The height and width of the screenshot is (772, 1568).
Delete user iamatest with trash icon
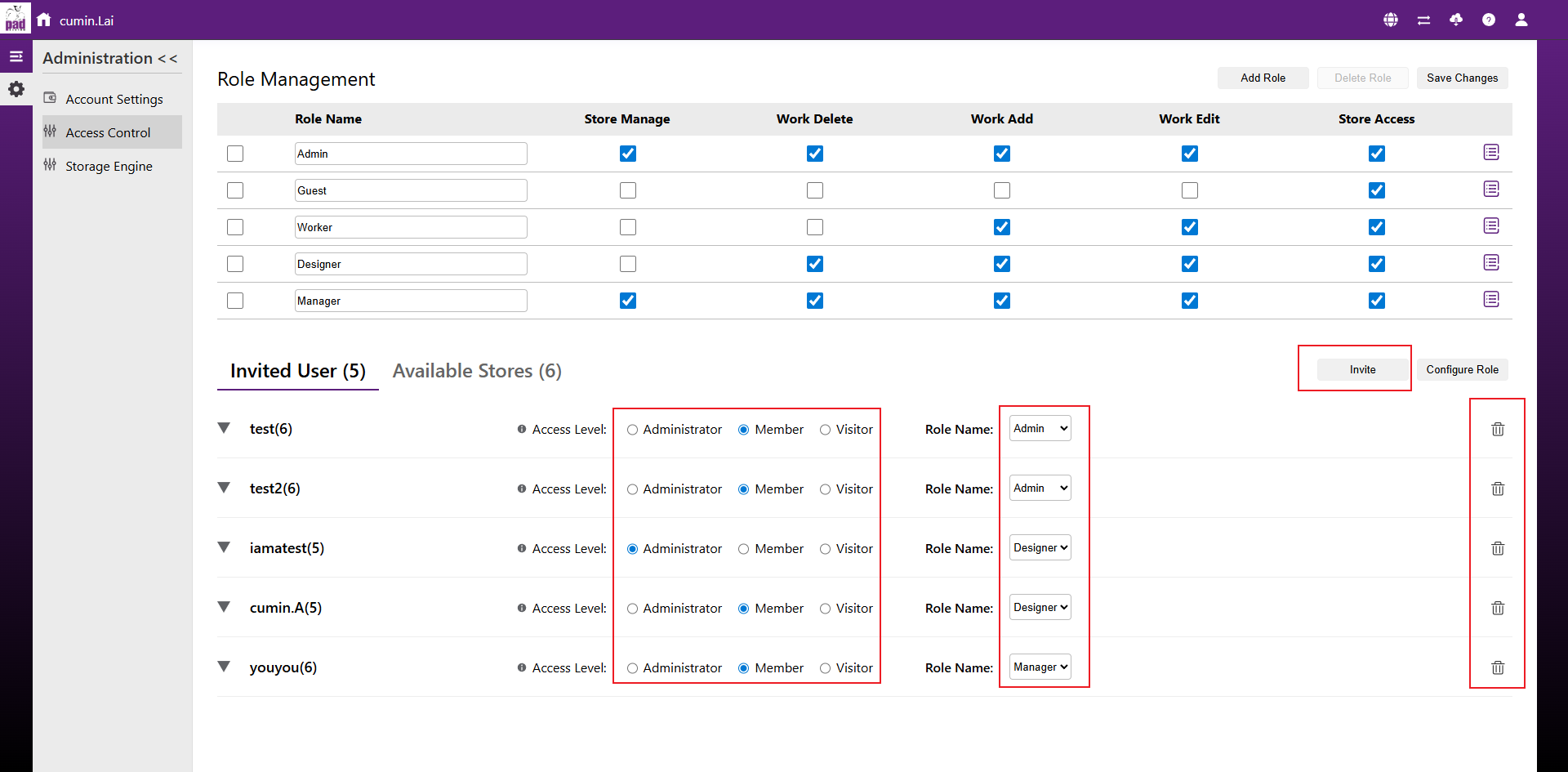1498,548
